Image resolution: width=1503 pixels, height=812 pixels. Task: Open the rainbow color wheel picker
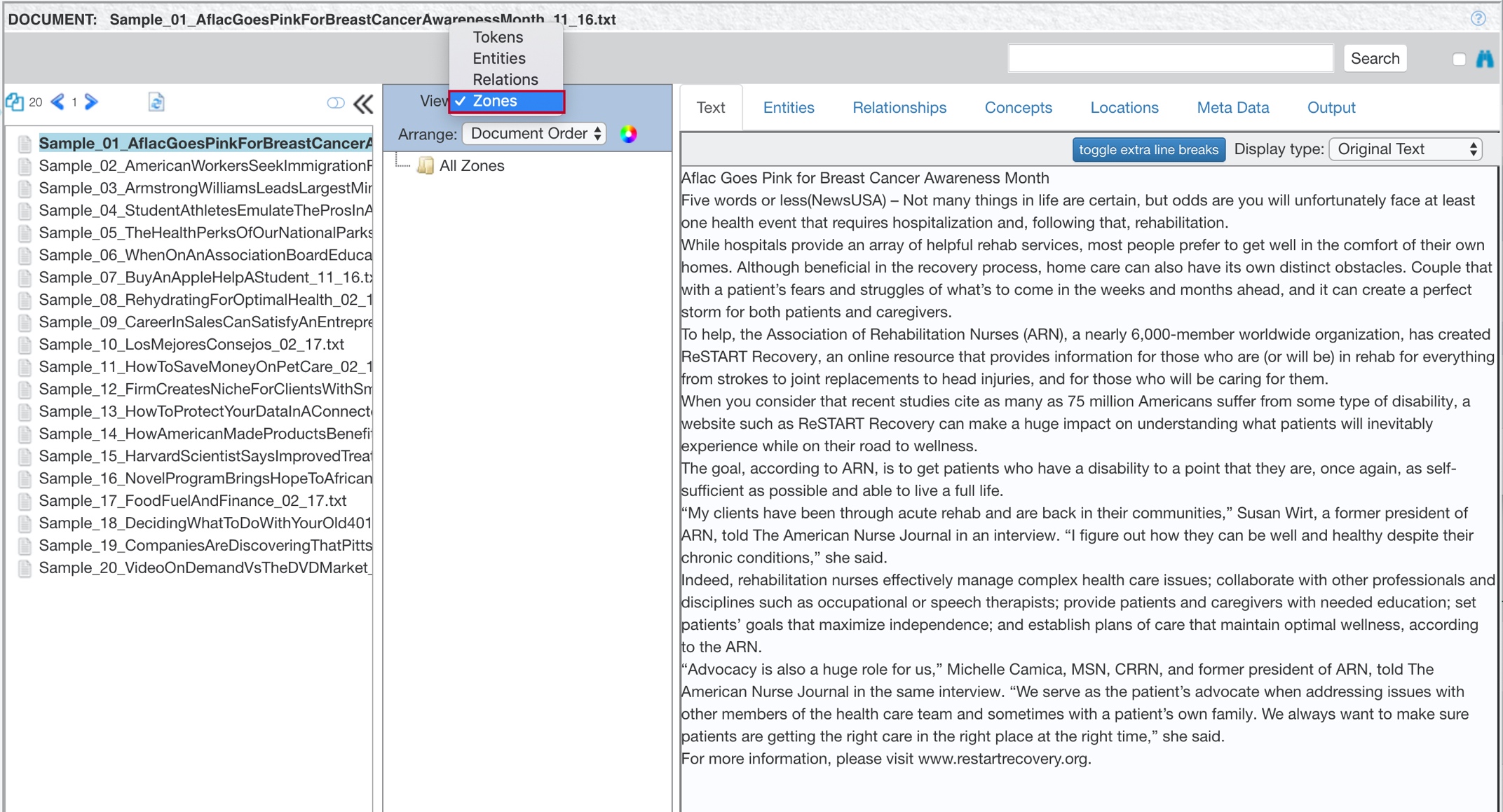pos(629,134)
